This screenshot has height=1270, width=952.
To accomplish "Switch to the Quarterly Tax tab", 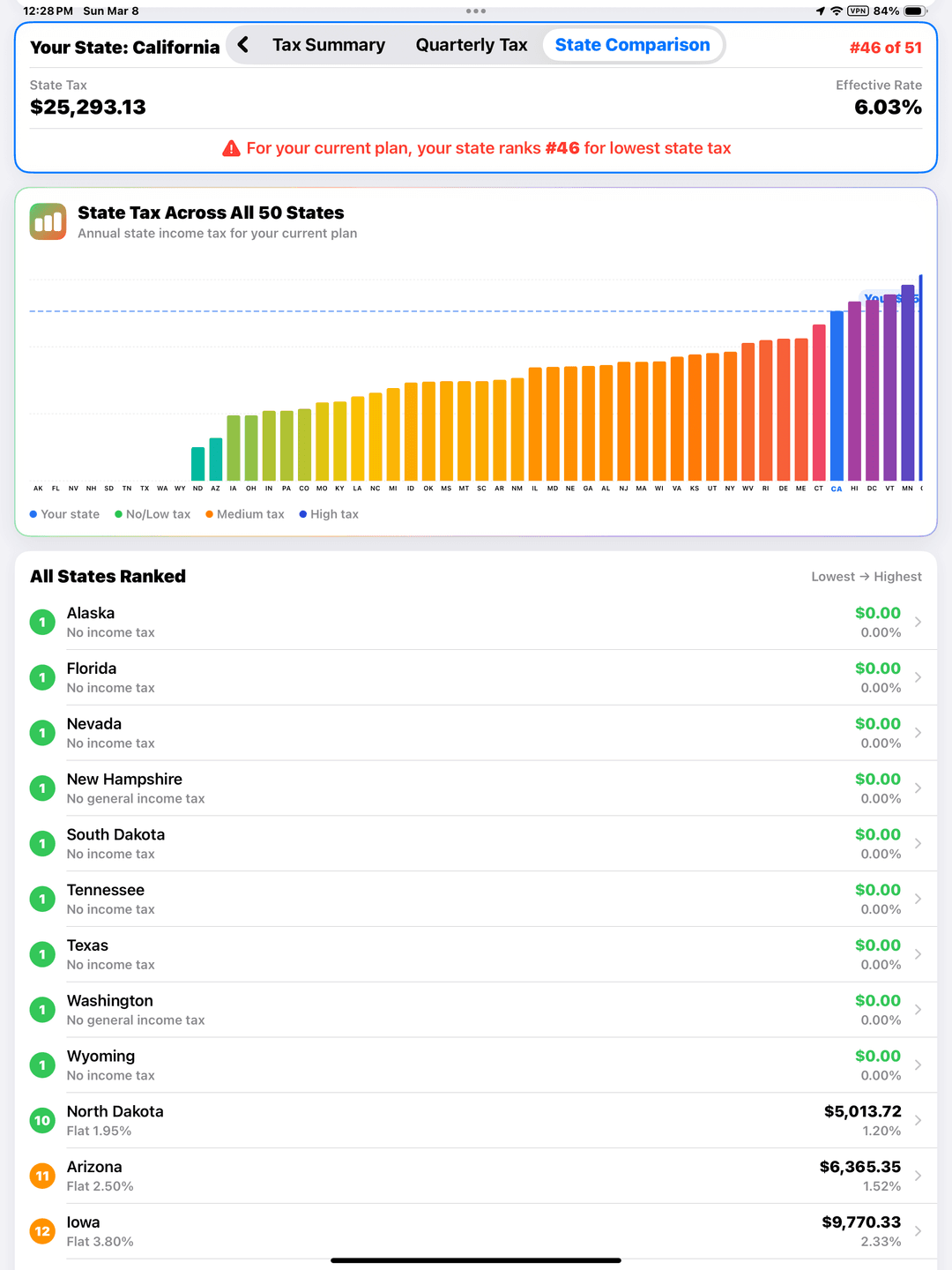I will point(472,44).
